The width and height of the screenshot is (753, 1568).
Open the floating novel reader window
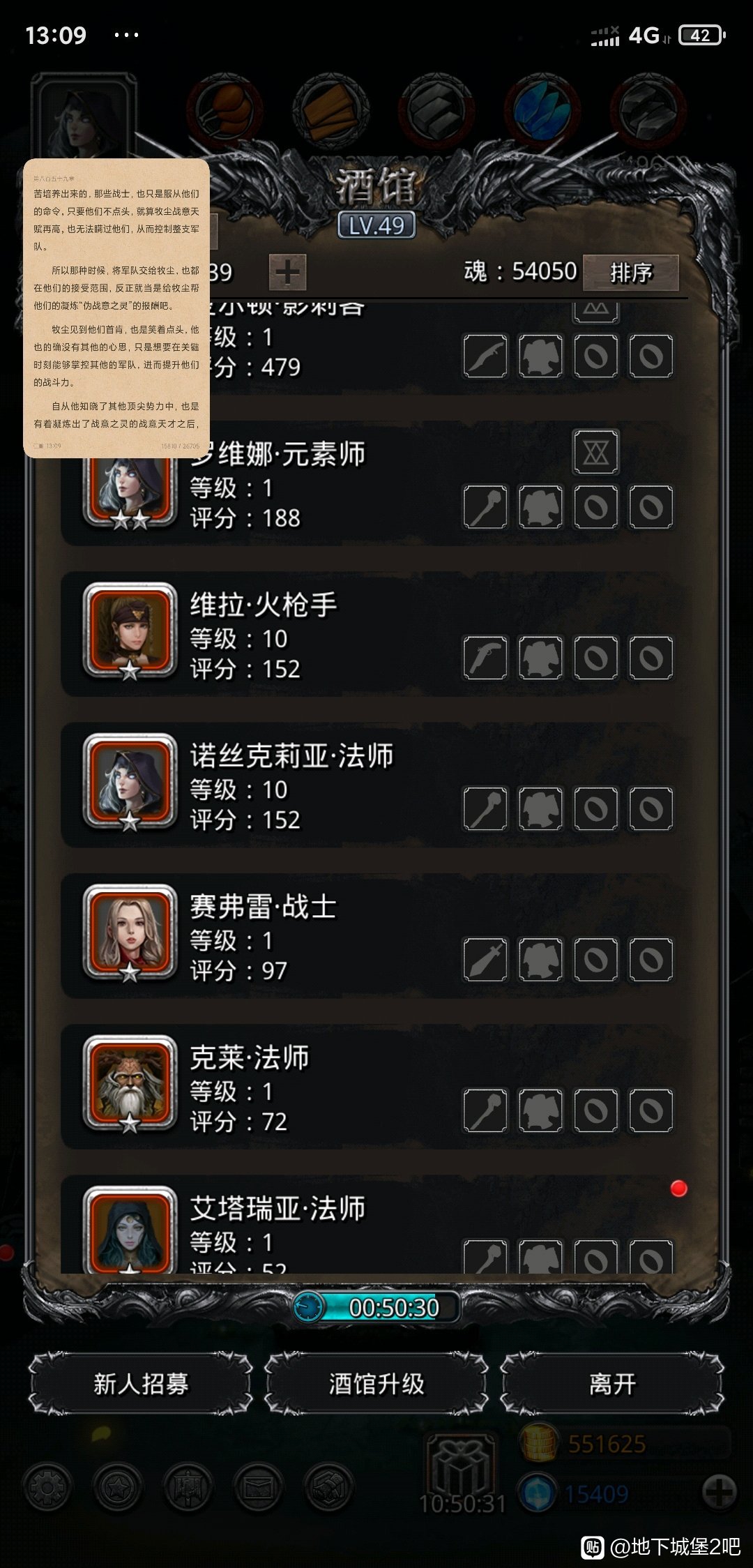pyautogui.click(x=116, y=308)
